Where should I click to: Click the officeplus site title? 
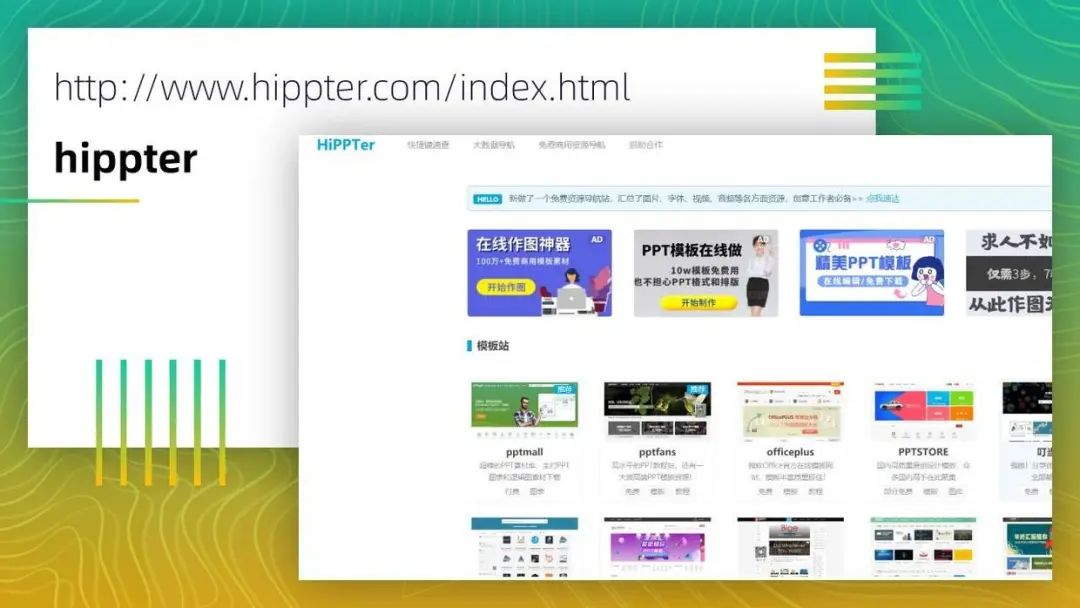coord(790,452)
